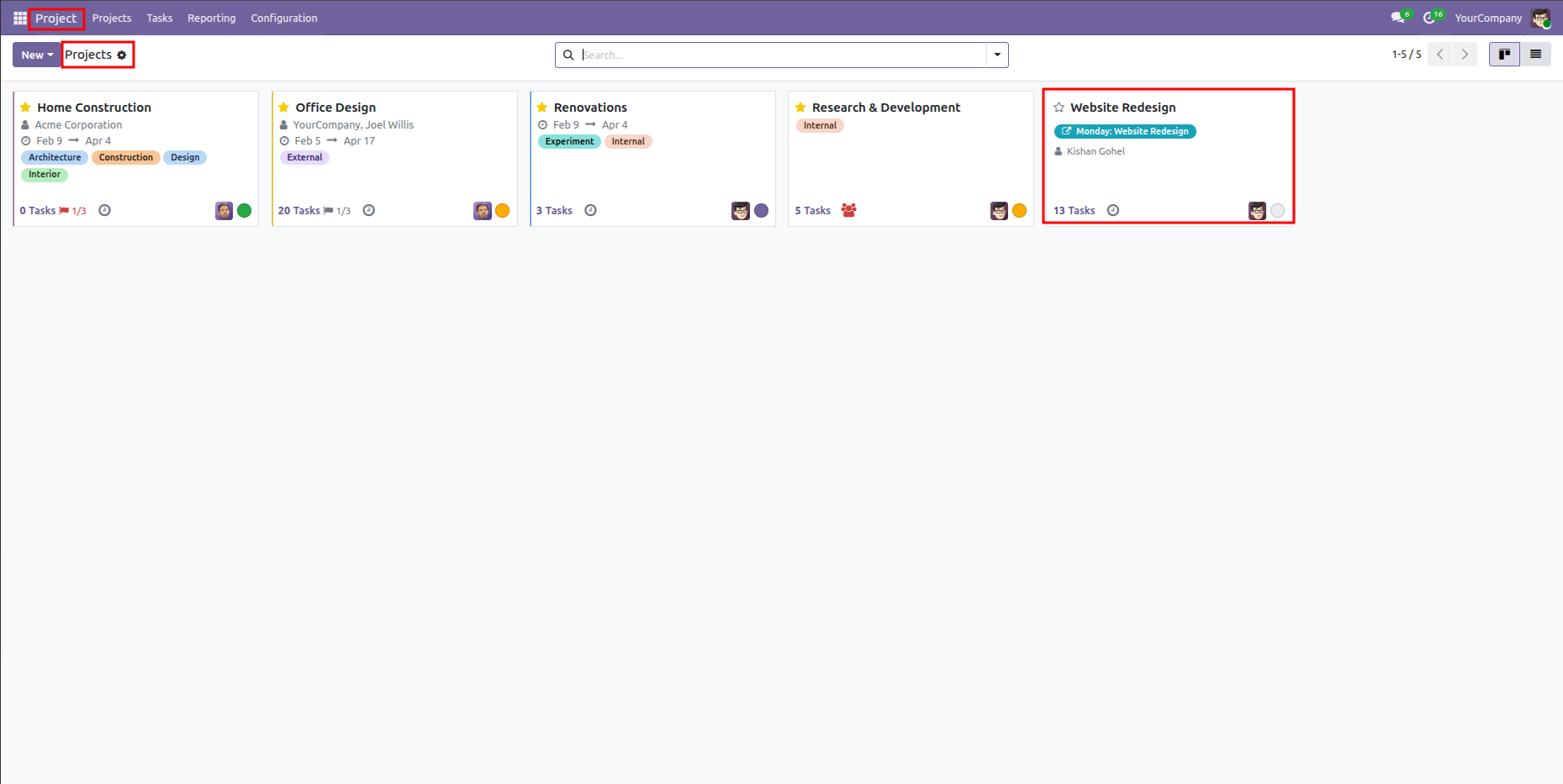Screen dimensions: 1563x784
Task: Open the Tasks menu
Action: 159,18
